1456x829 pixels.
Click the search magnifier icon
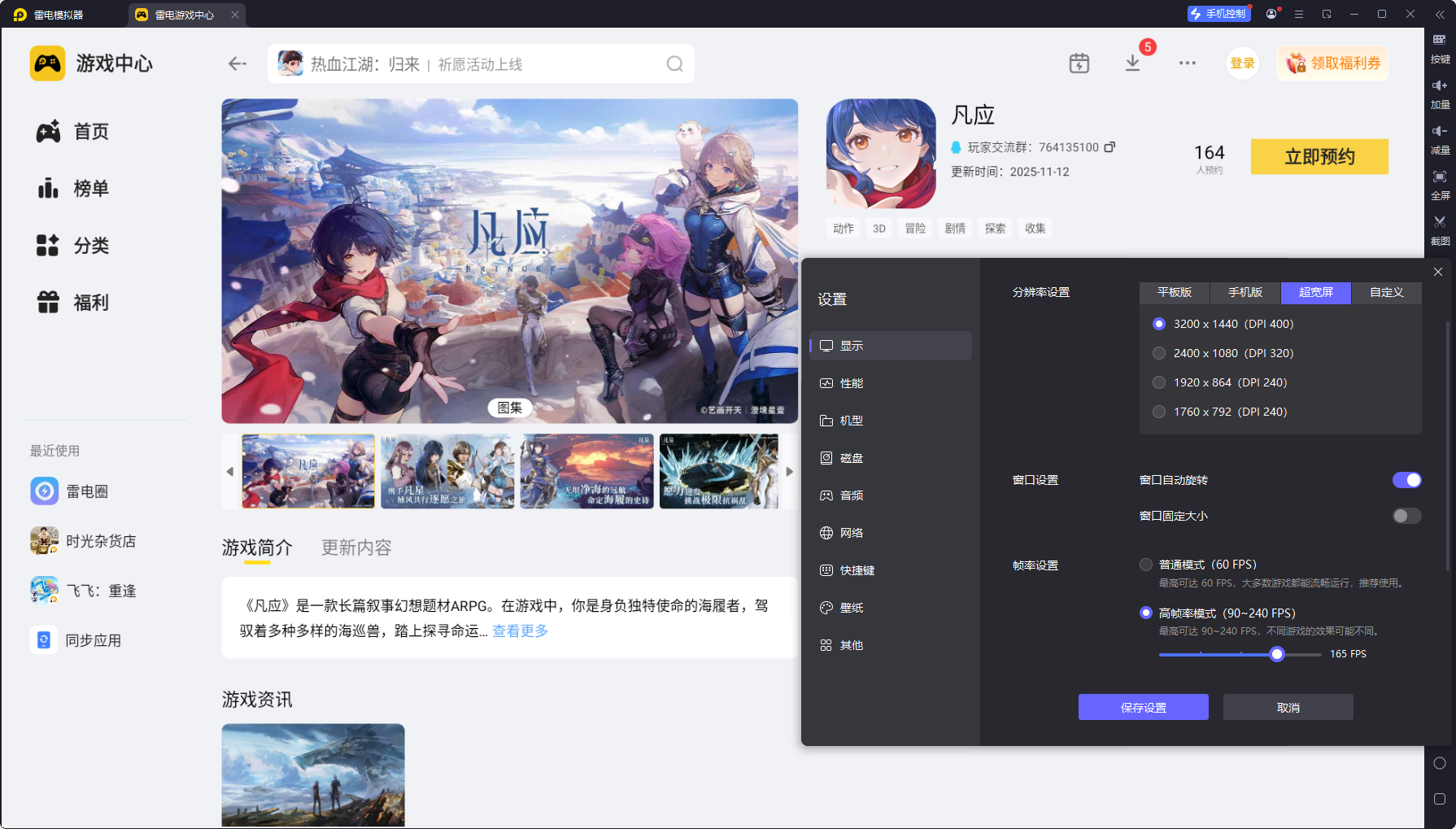(674, 63)
